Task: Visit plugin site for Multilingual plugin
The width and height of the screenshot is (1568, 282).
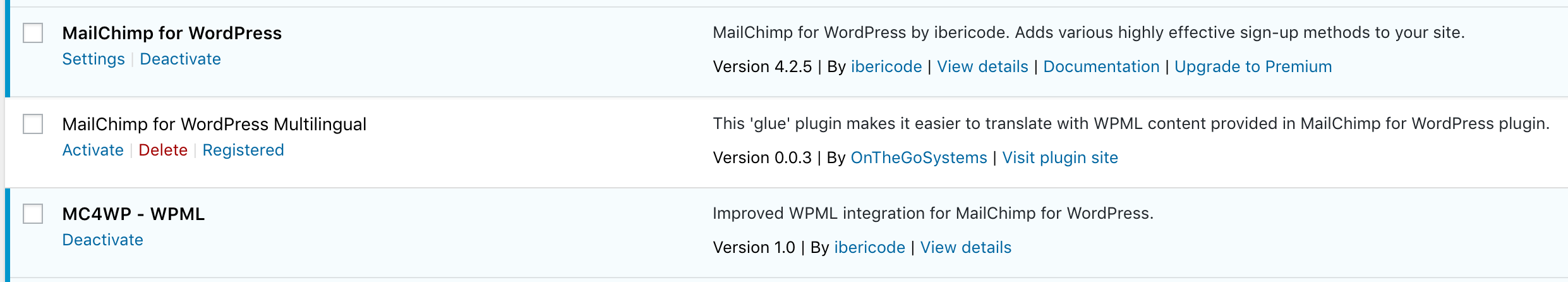Action: point(1060,157)
